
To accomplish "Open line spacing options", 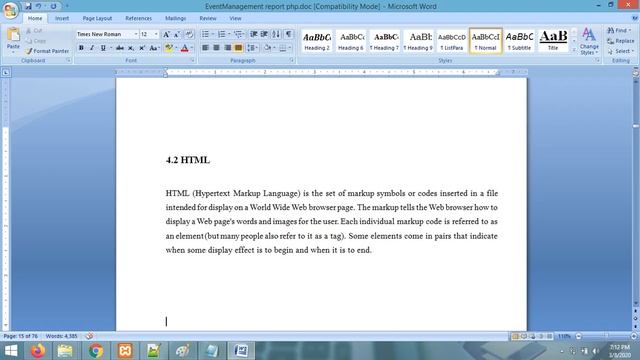I will tap(253, 48).
